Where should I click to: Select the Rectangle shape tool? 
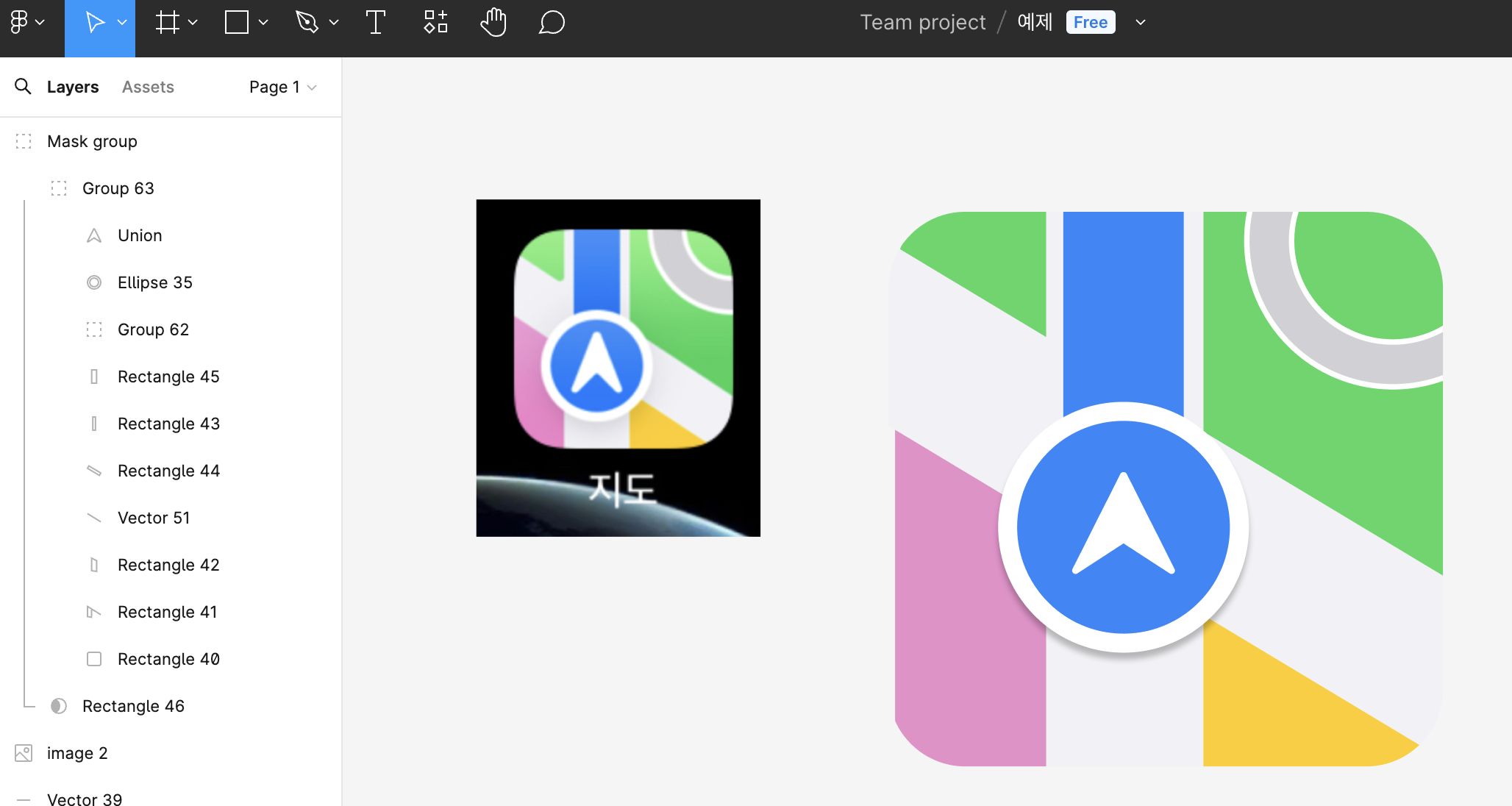click(x=237, y=22)
